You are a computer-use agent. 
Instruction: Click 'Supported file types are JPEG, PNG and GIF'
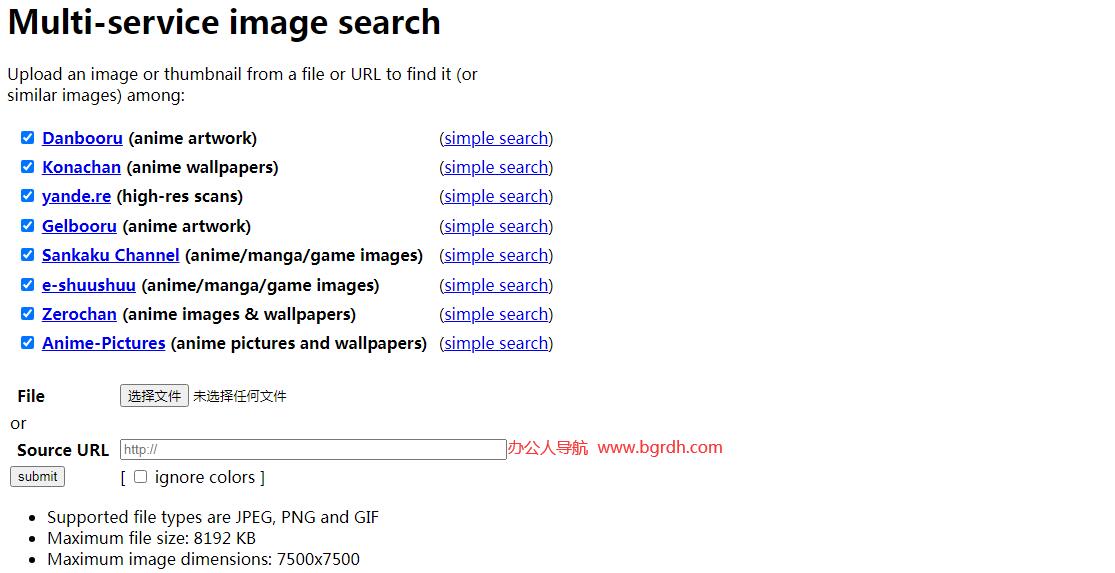coord(213,517)
